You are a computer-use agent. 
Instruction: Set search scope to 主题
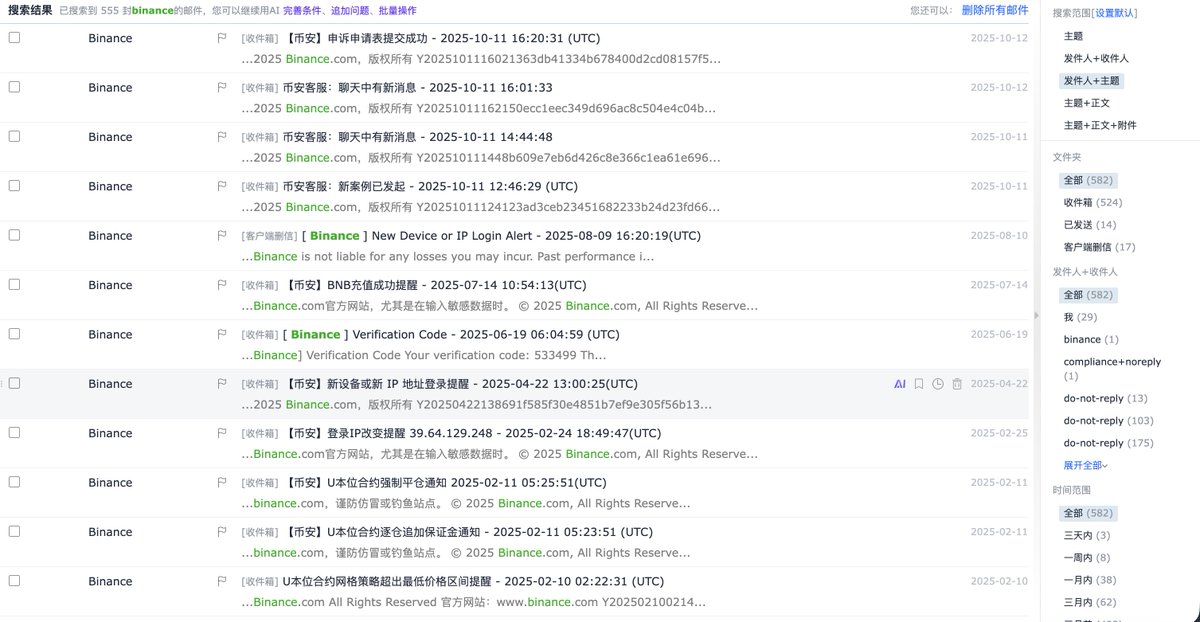1073,36
